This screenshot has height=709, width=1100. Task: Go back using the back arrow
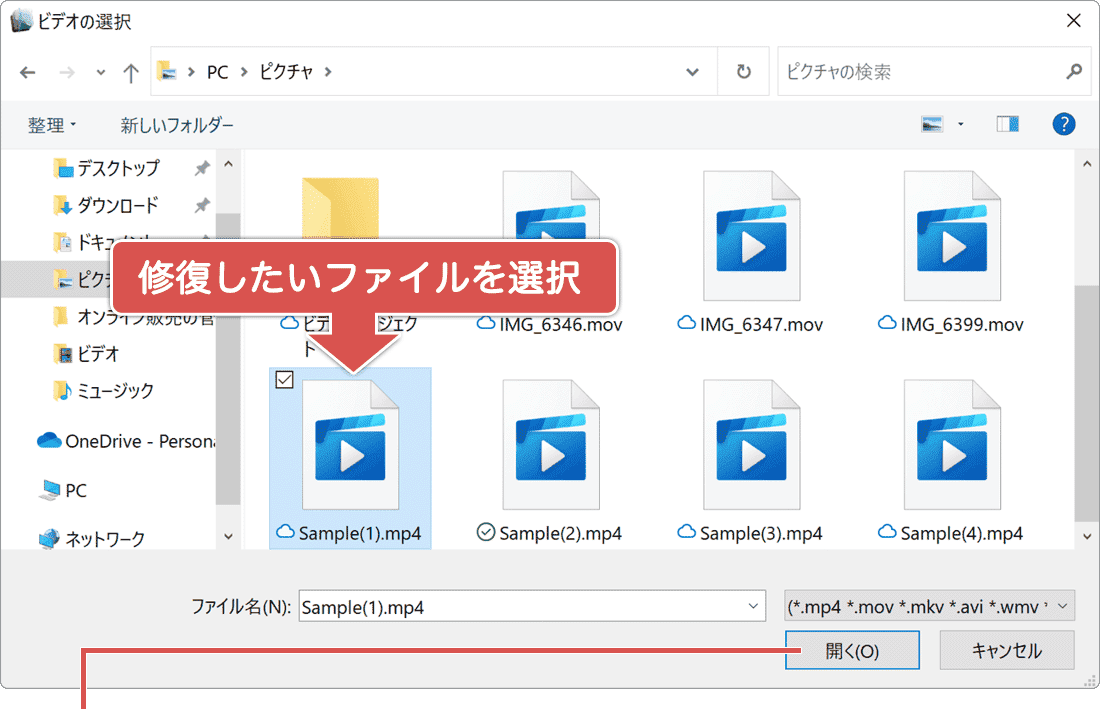27,71
